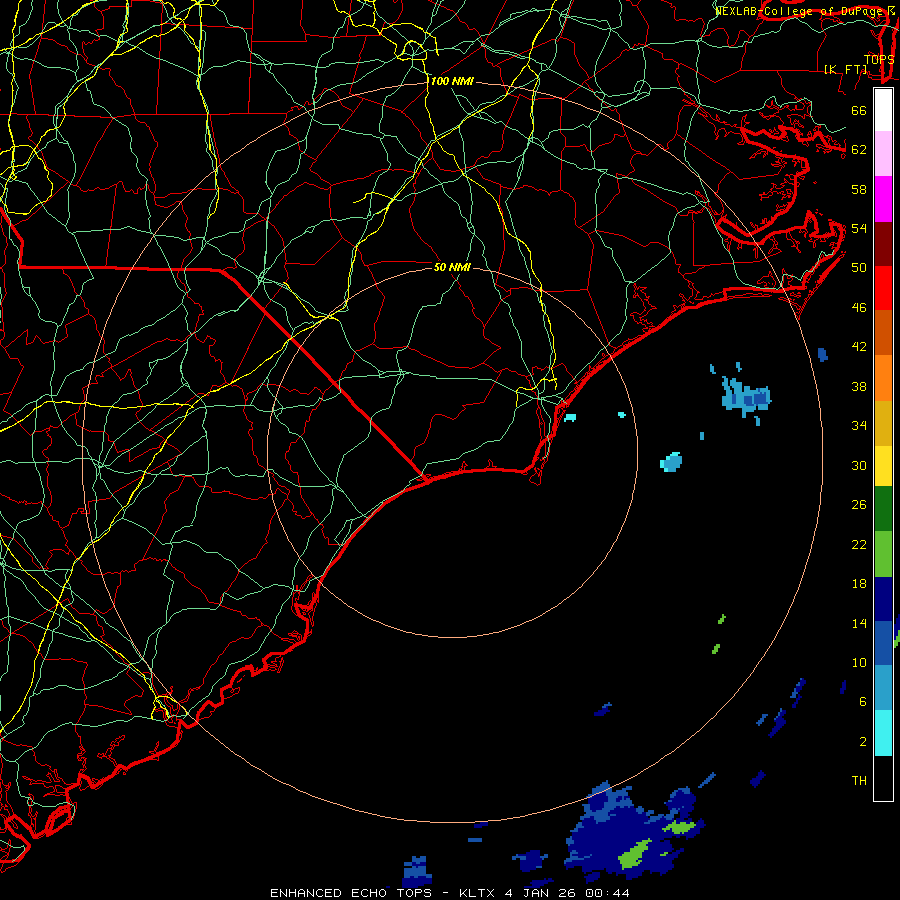Click the dark green 30 legend block

coord(883,509)
